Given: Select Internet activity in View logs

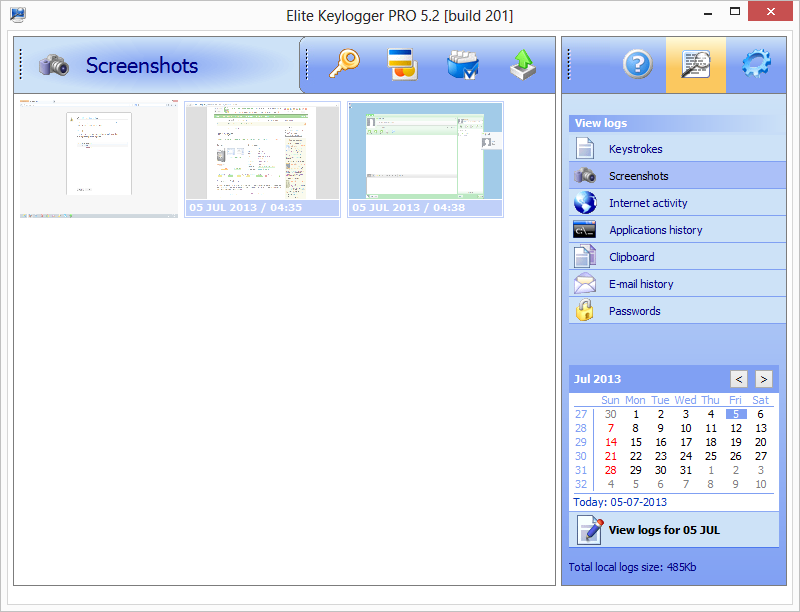Looking at the screenshot, I should pos(648,203).
